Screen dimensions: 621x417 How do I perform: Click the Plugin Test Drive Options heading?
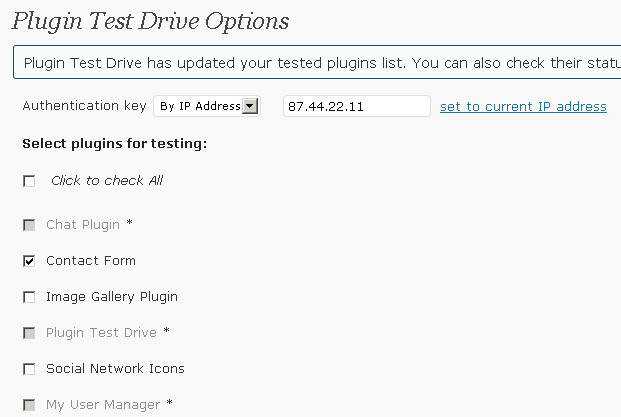pyautogui.click(x=150, y=21)
